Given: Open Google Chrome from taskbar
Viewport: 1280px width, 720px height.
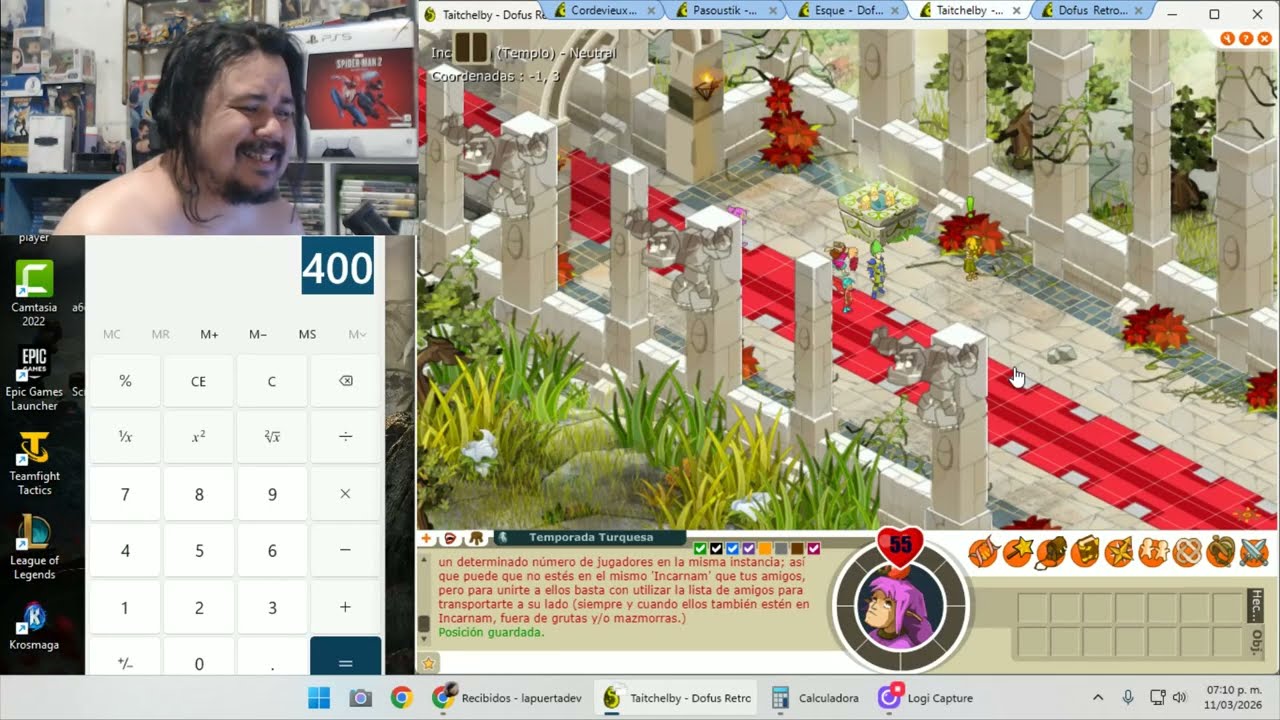Looking at the screenshot, I should 402,698.
